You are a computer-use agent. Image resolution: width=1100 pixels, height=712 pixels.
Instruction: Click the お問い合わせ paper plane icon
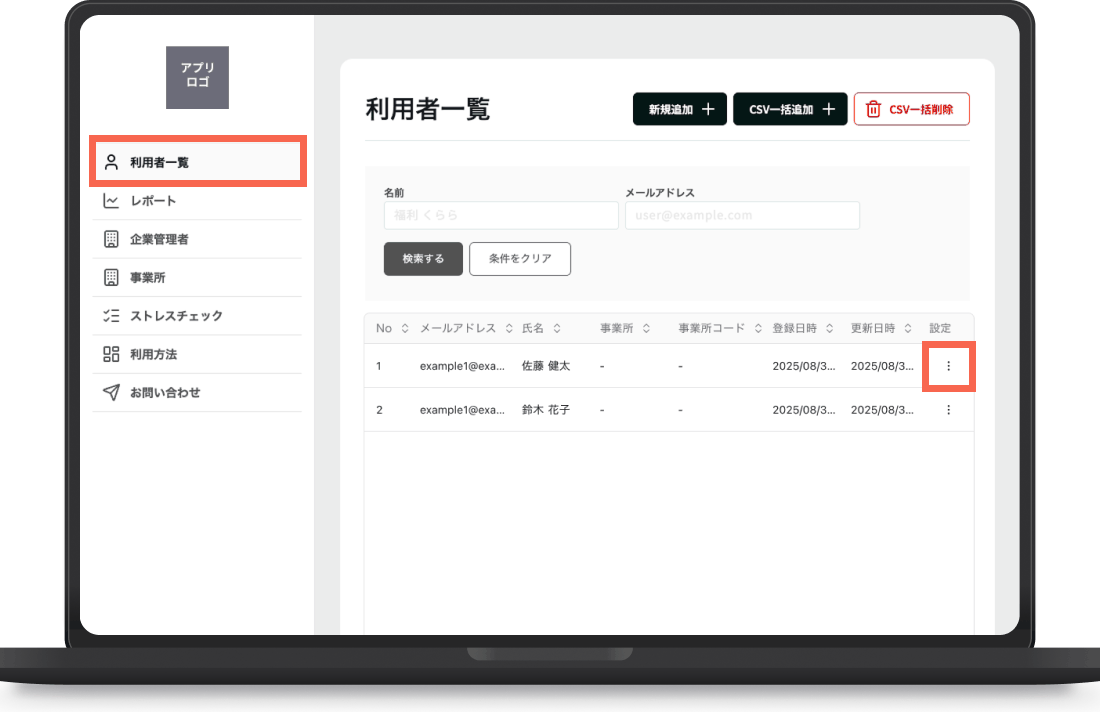click(x=111, y=392)
